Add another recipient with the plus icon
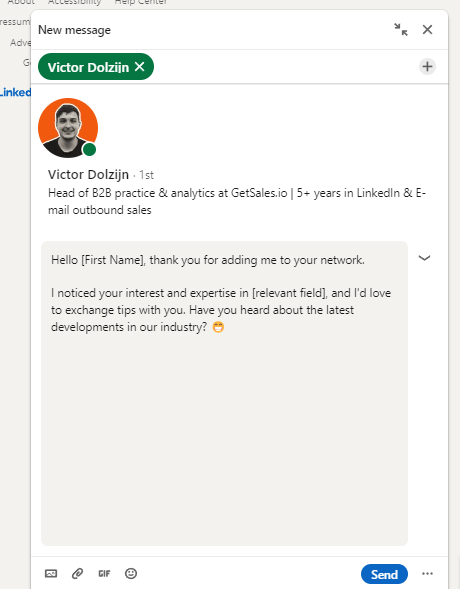460x589 pixels. pos(427,67)
